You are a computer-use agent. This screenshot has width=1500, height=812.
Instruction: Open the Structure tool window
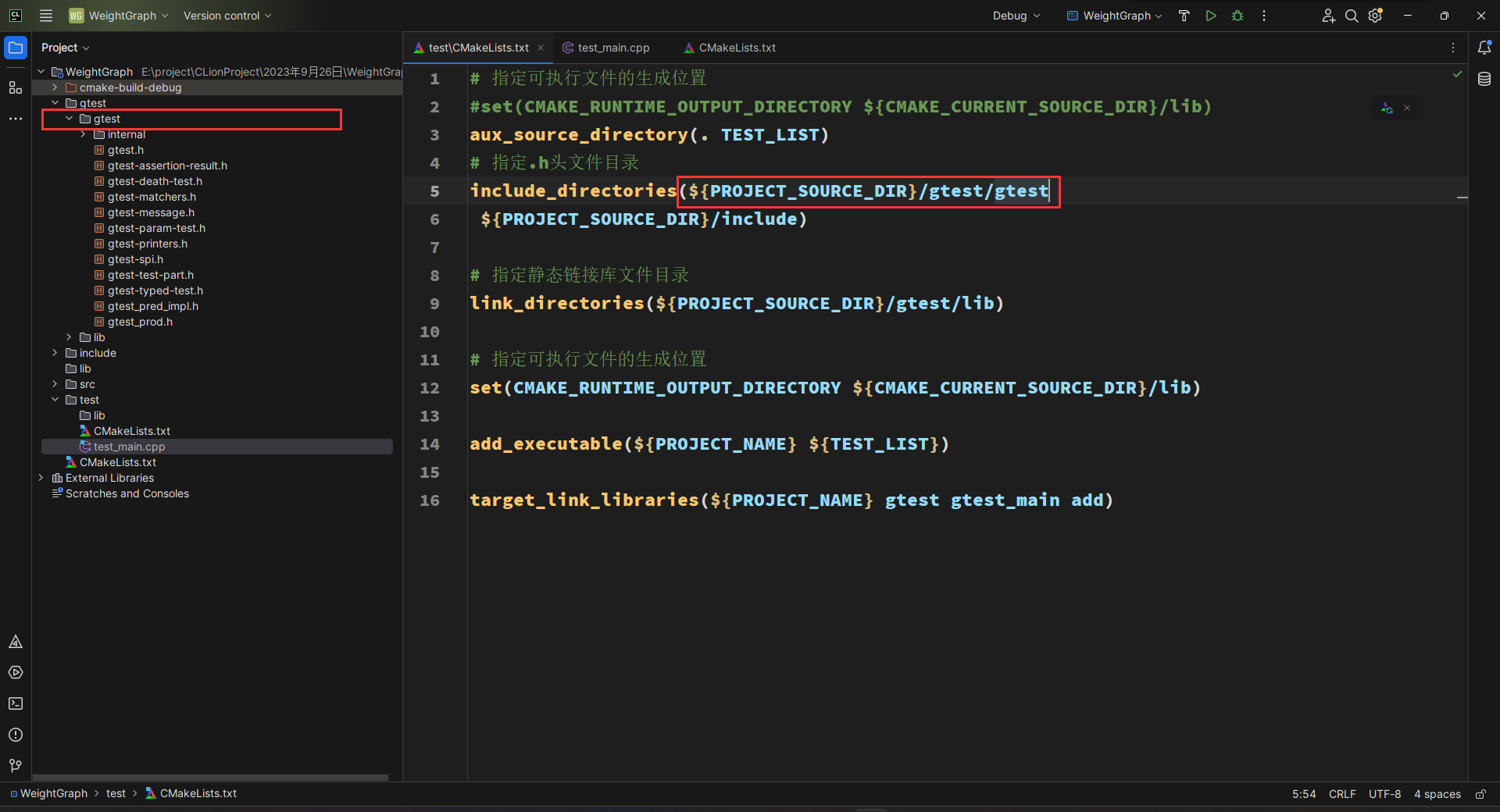16,87
